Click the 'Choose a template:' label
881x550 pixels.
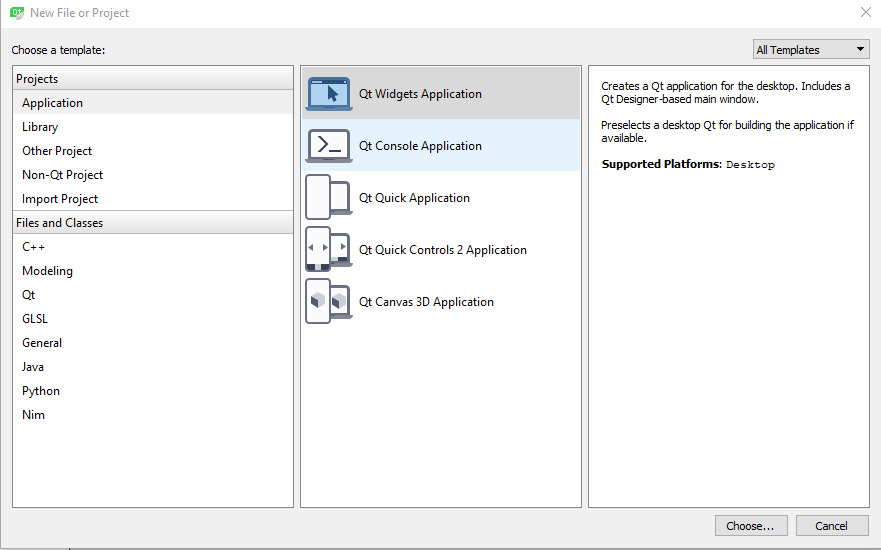coord(58,50)
